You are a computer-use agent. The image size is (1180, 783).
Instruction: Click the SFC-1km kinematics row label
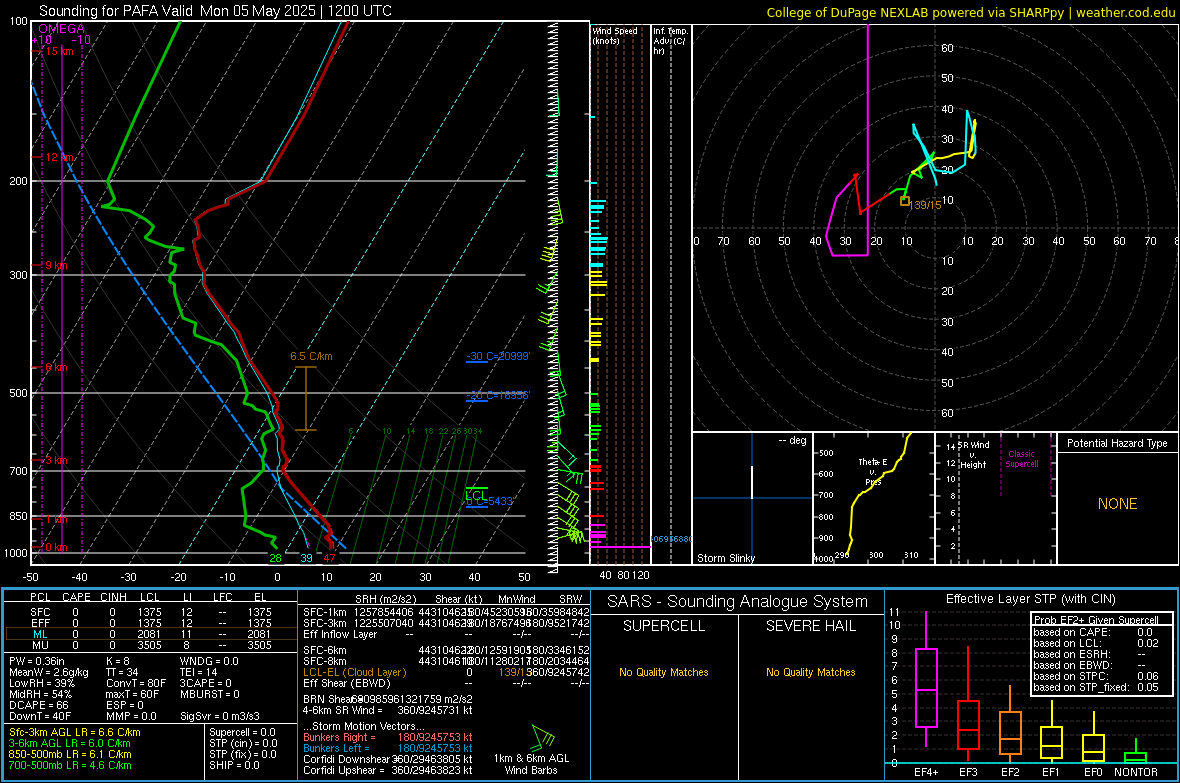tap(325, 612)
